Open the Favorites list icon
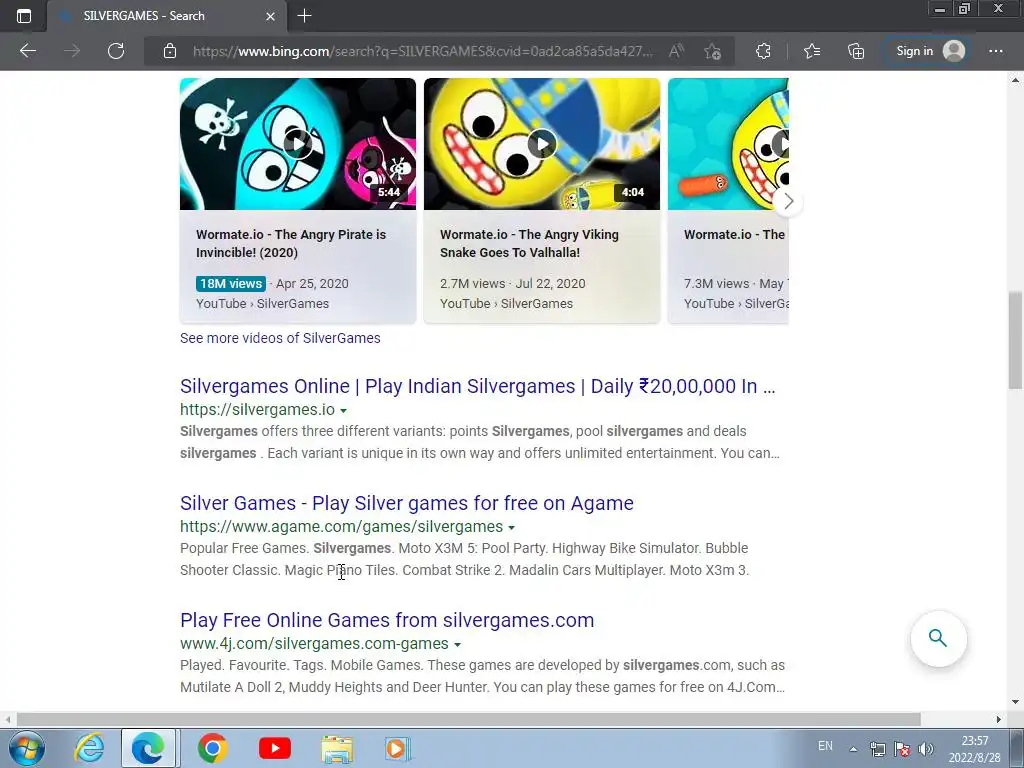Viewport: 1024px width, 768px height. tap(812, 51)
